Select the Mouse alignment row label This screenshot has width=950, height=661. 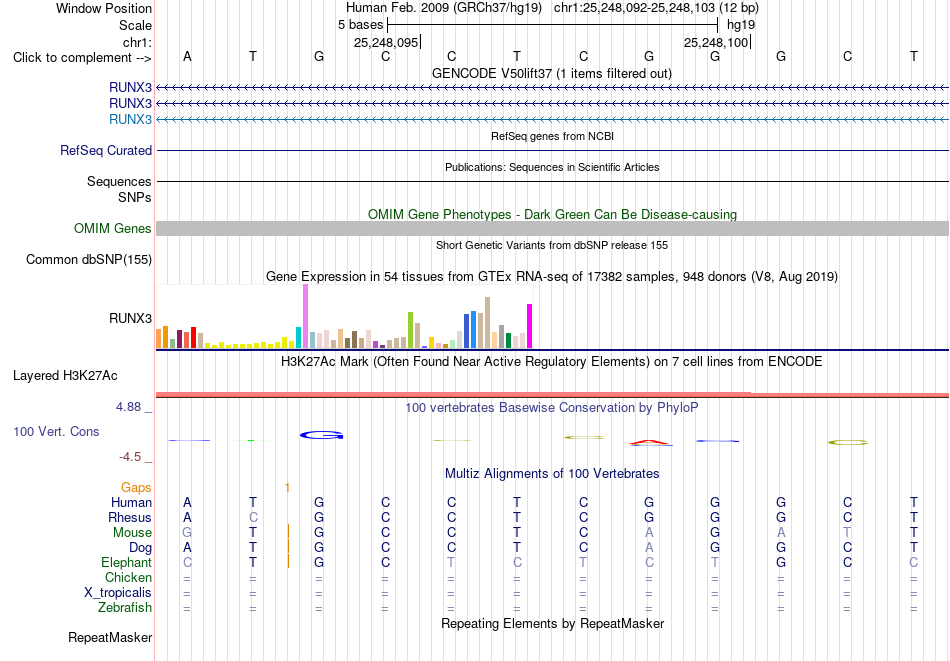coord(132,533)
